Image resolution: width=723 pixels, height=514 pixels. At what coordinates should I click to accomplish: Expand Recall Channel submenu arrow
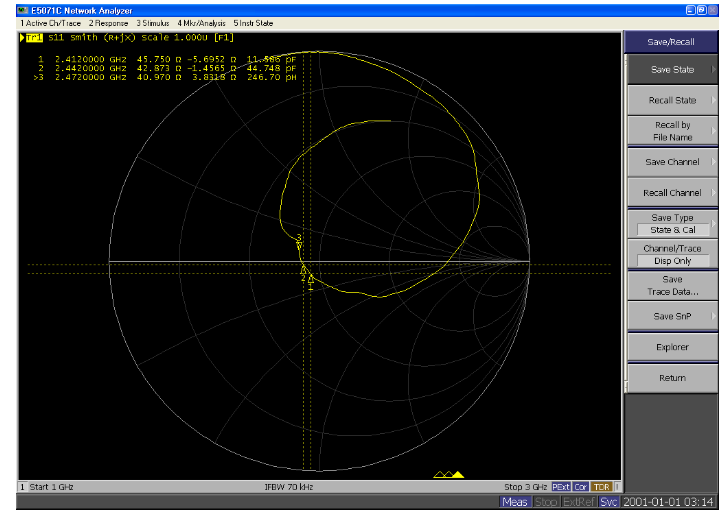point(713,193)
